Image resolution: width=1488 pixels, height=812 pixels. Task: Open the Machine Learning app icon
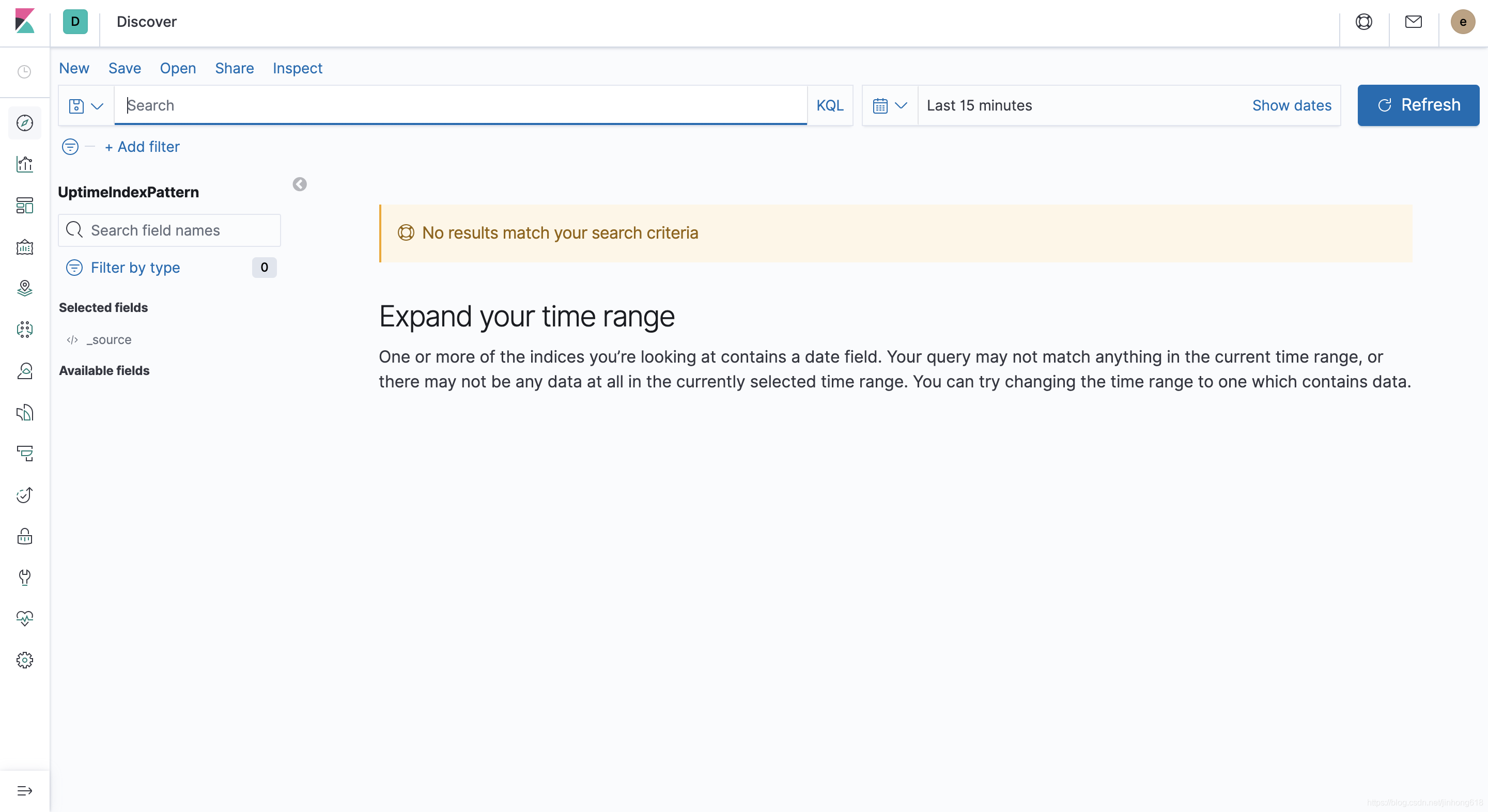24,329
